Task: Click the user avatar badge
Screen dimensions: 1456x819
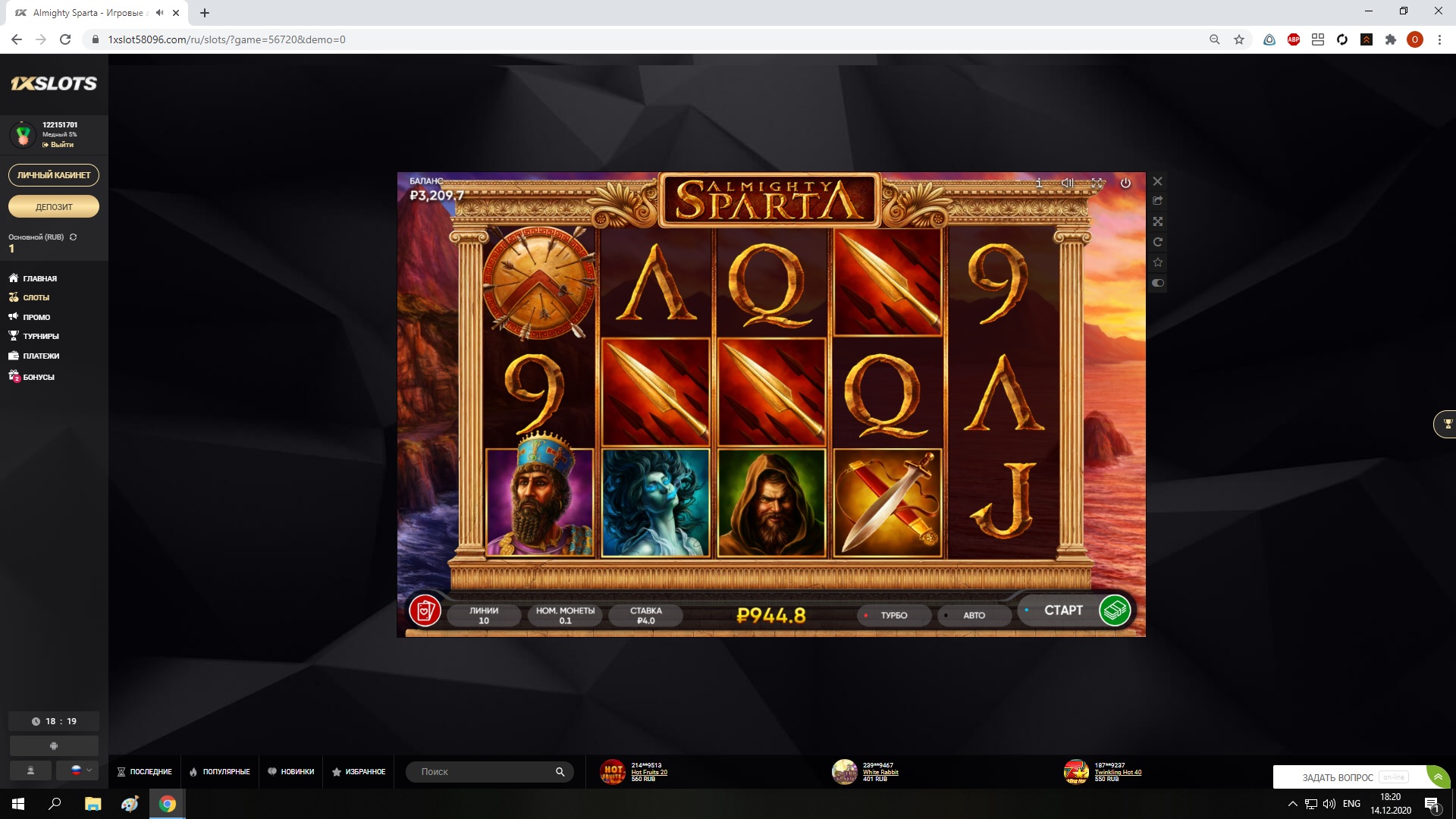Action: pyautogui.click(x=24, y=134)
